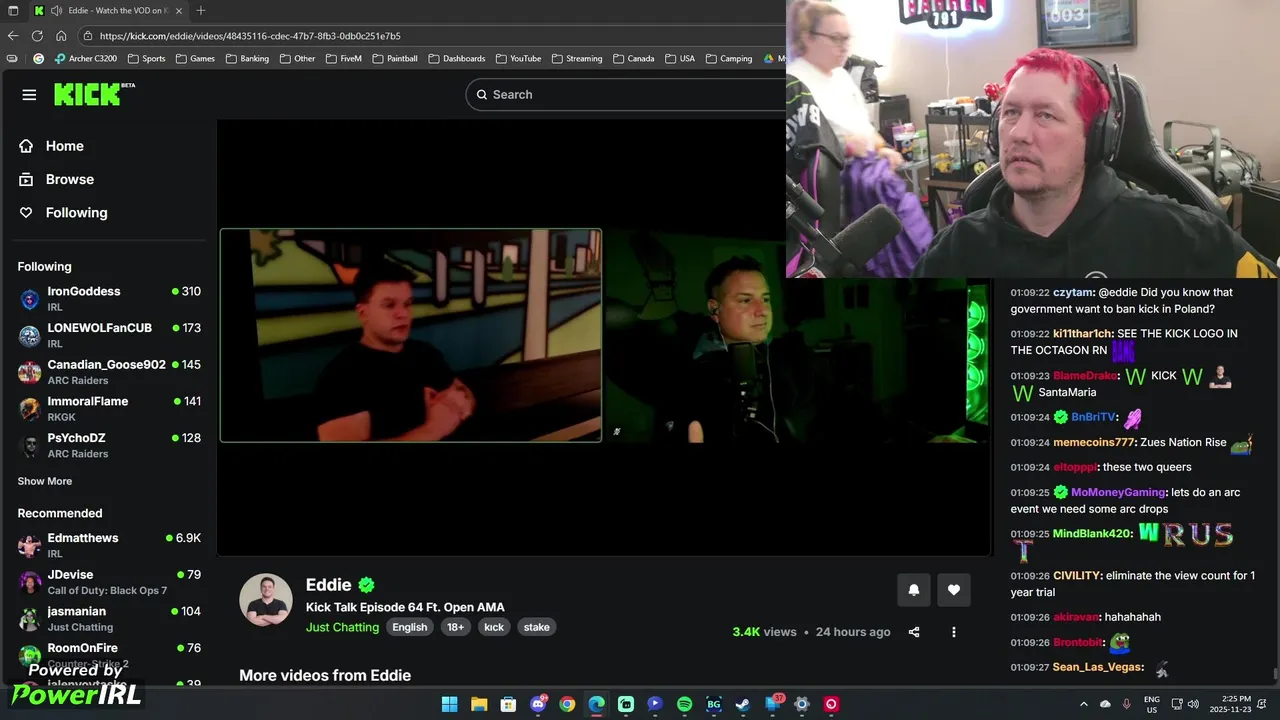The width and height of the screenshot is (1280, 720).
Task: Open a new browser tab
Action: (201, 11)
